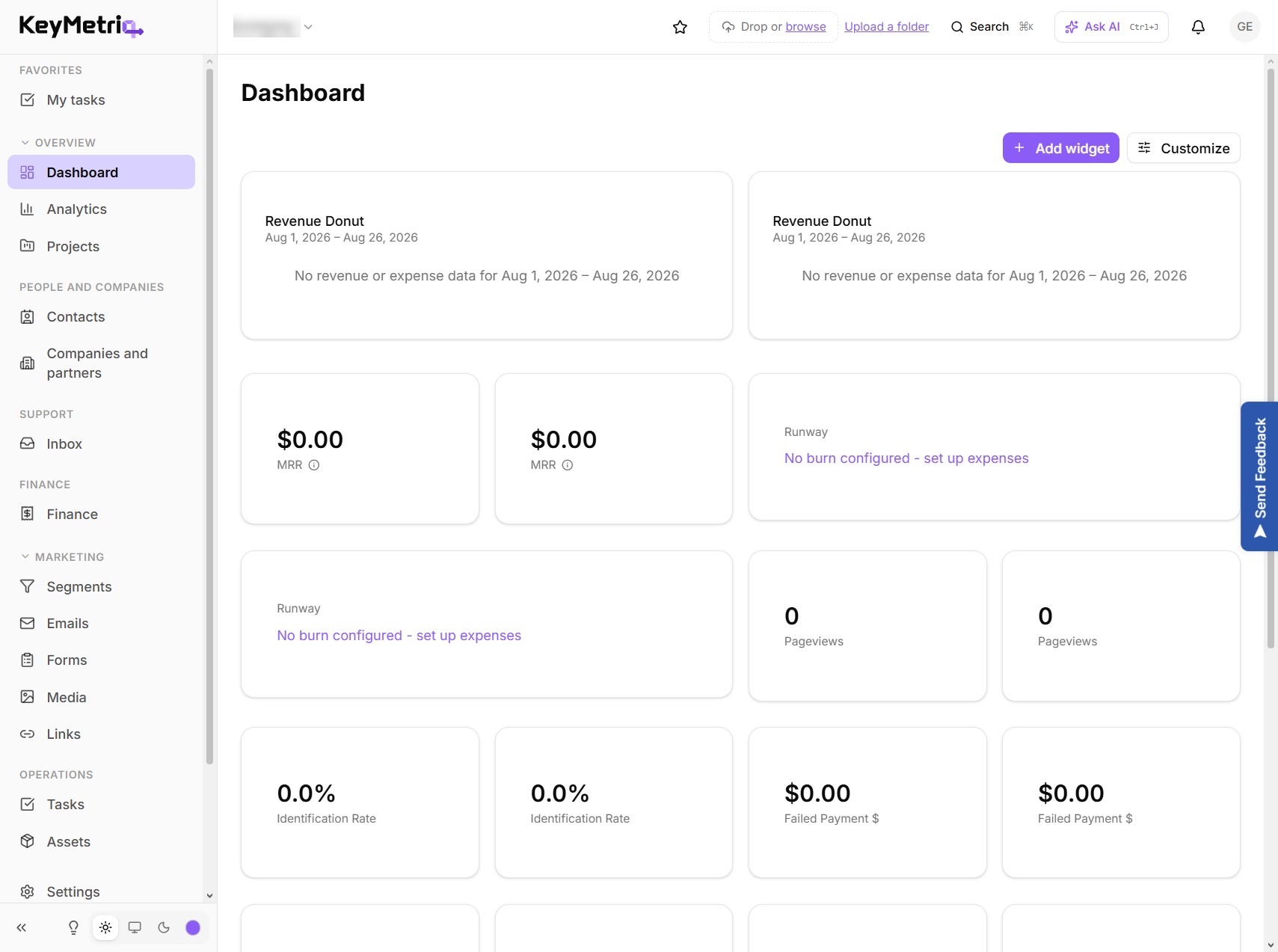Viewport: 1278px width, 952px height.
Task: Open Dashboard in sidebar
Action: pyautogui.click(x=101, y=172)
